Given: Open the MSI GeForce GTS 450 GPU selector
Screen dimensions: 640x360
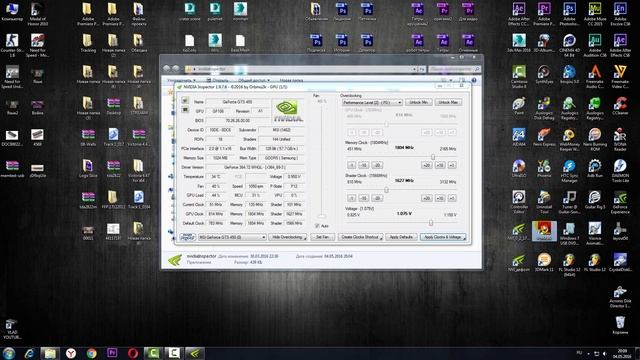Looking at the screenshot, I should pyautogui.click(x=232, y=237).
